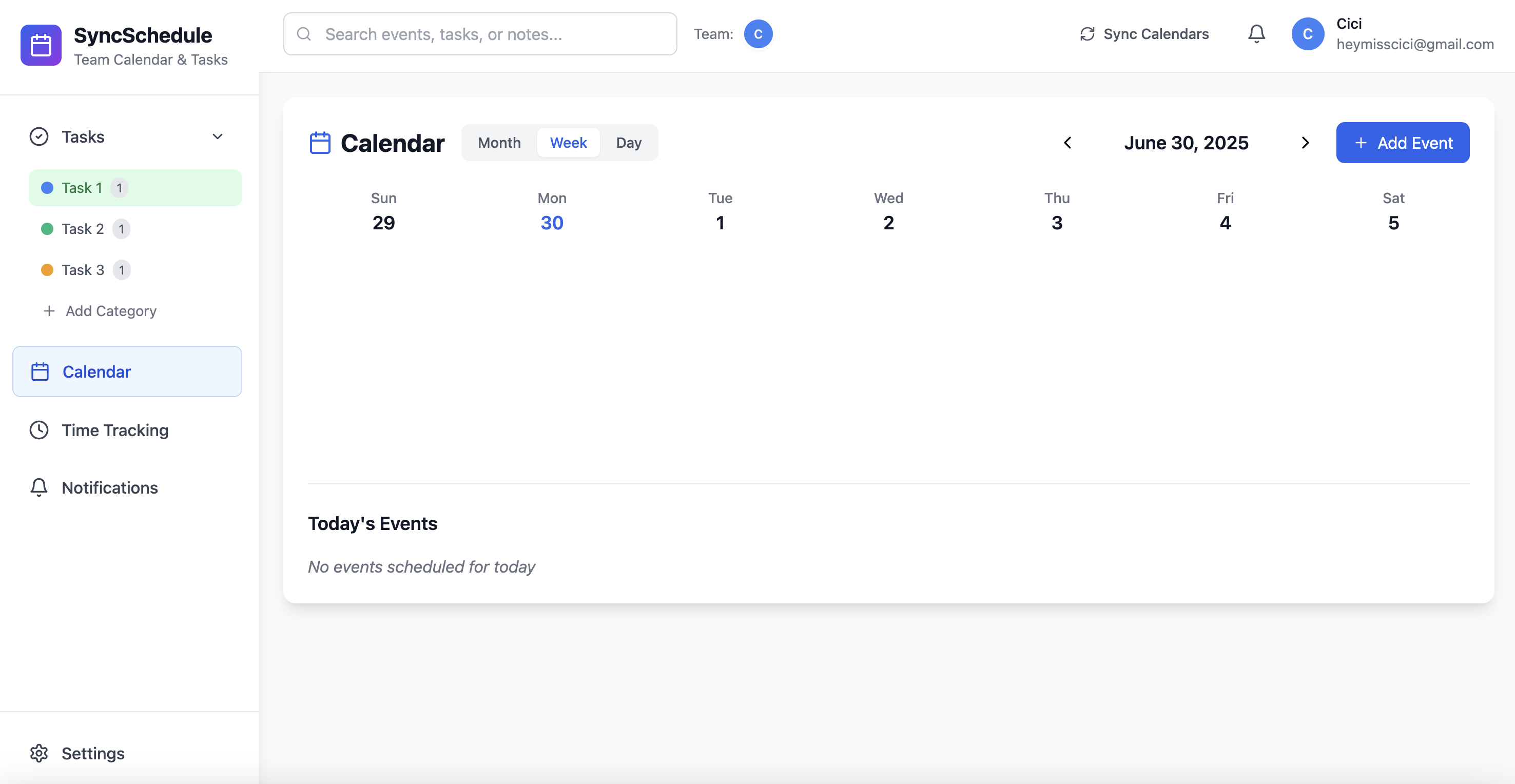
Task: Click the SyncSchedule logo icon
Action: click(x=41, y=45)
